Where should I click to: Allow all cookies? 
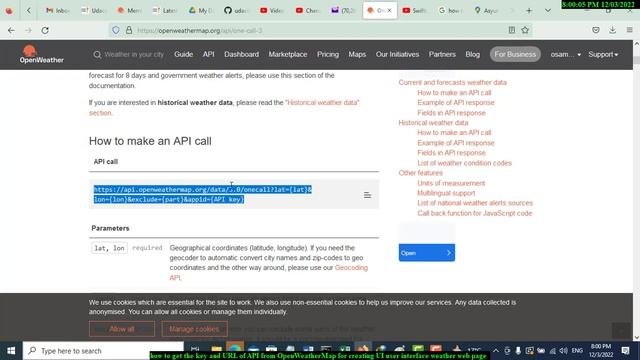pyautogui.click(x=122, y=329)
